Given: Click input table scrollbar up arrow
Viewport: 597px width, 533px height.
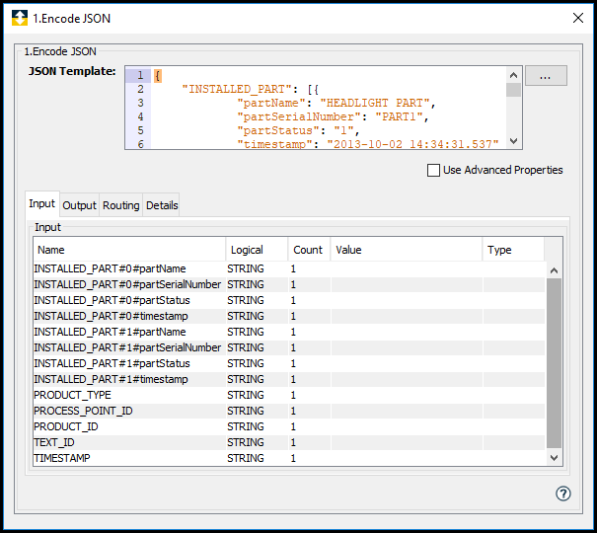Looking at the screenshot, I should 554,270.
